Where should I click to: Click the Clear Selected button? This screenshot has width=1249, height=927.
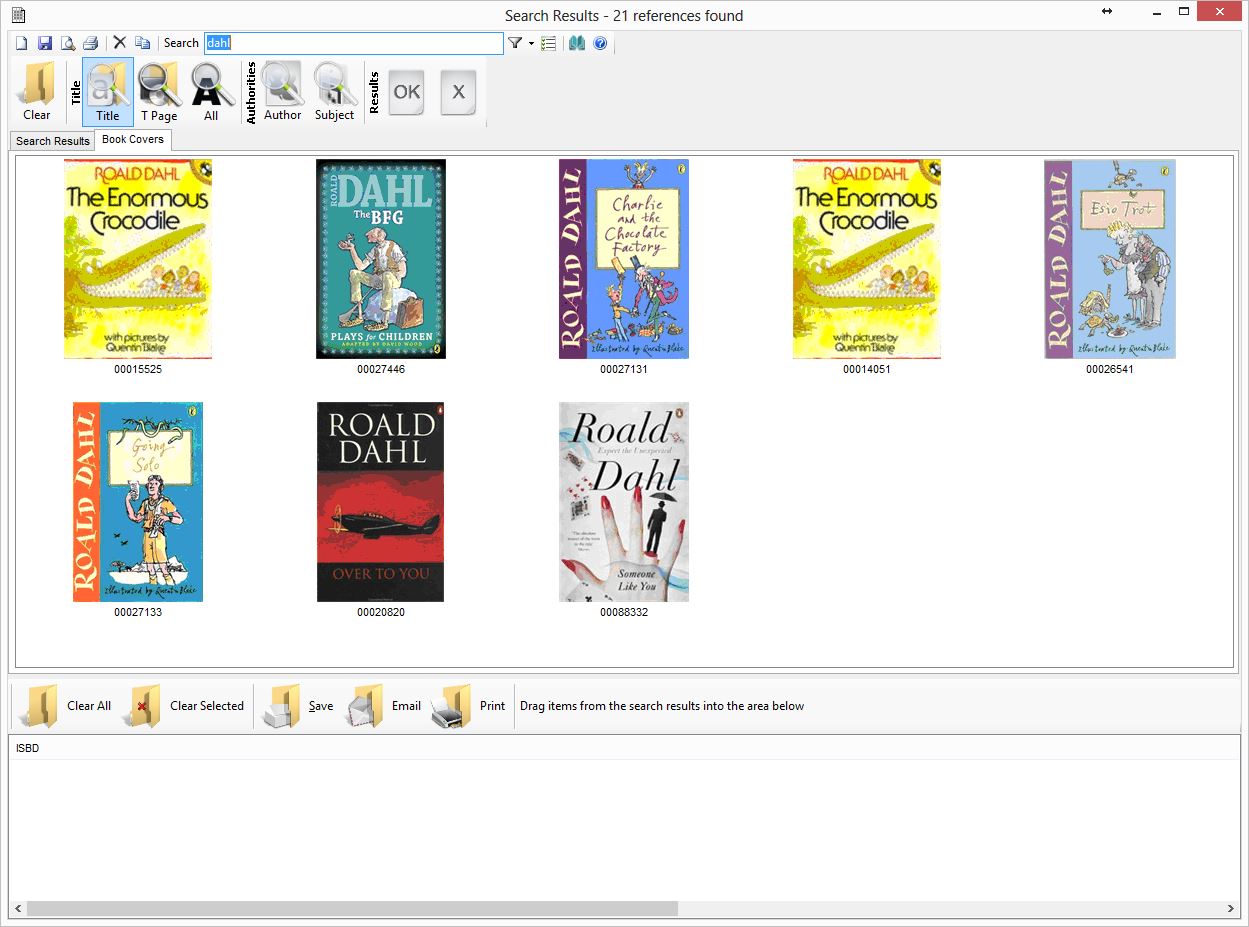(183, 706)
